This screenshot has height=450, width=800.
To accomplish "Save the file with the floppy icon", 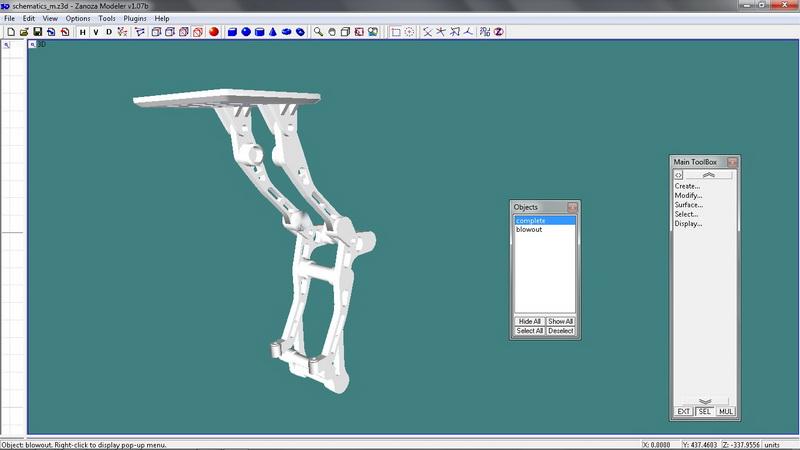I will coord(37,32).
